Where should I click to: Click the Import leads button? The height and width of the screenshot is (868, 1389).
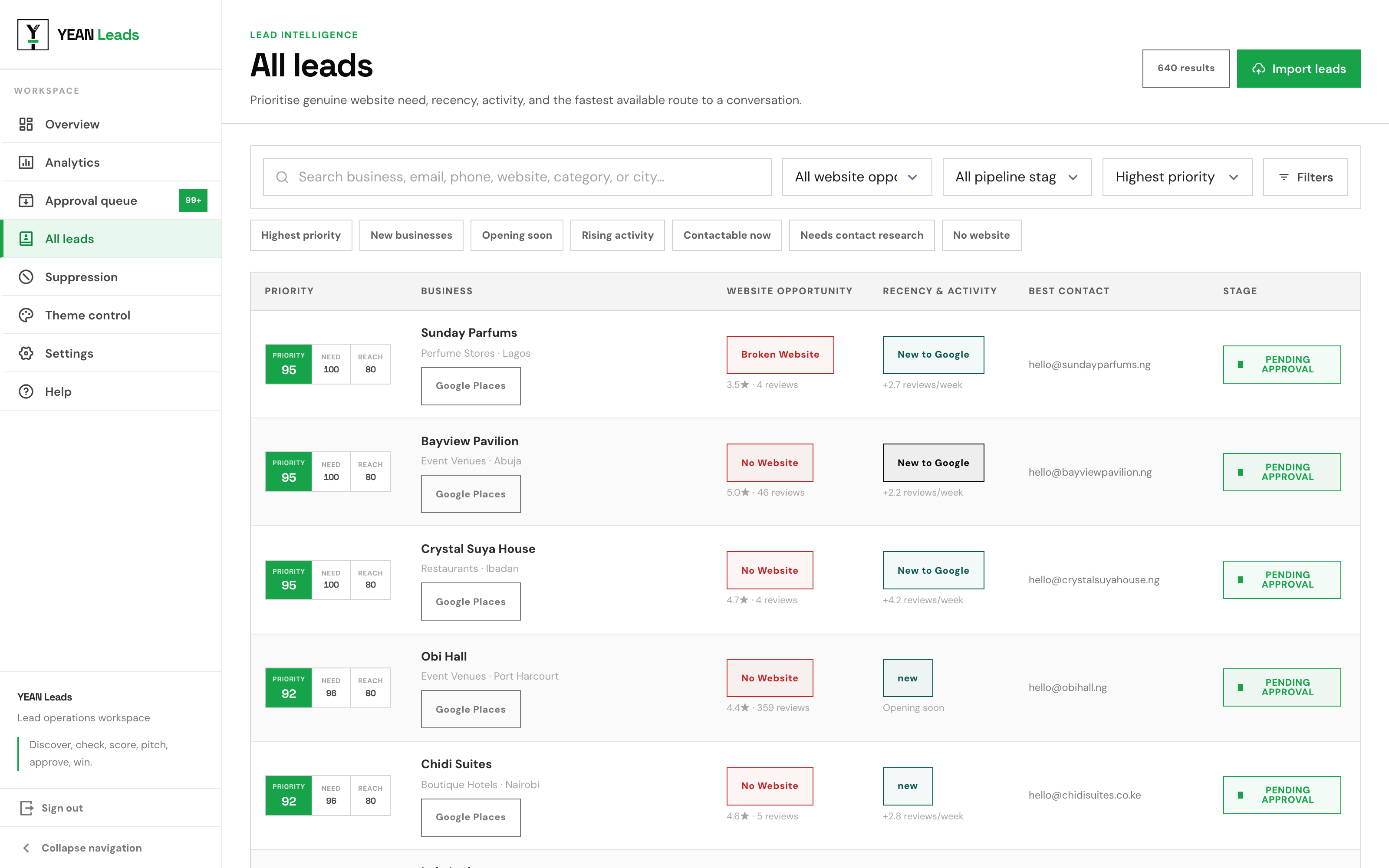[x=1298, y=68]
